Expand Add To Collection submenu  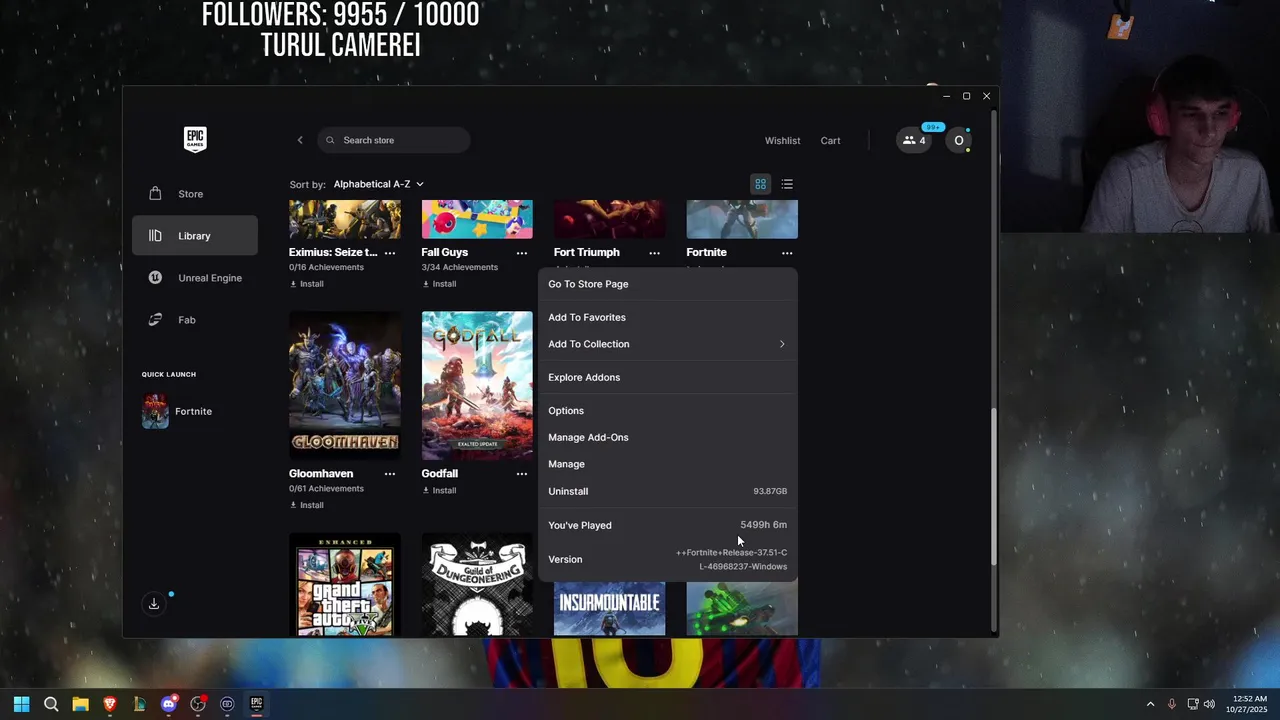click(x=668, y=344)
